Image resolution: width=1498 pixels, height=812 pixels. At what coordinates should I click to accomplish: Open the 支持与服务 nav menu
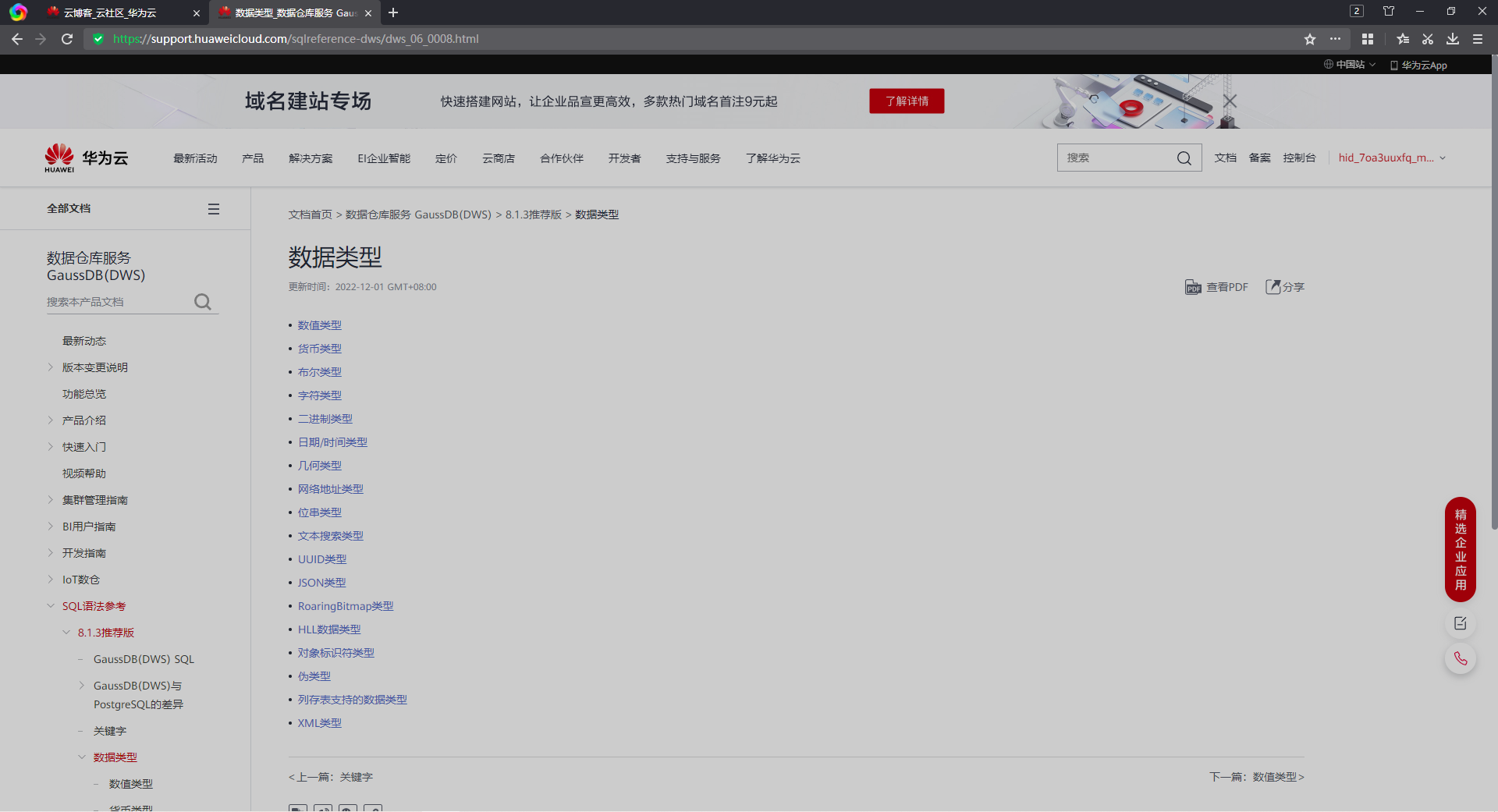693,158
